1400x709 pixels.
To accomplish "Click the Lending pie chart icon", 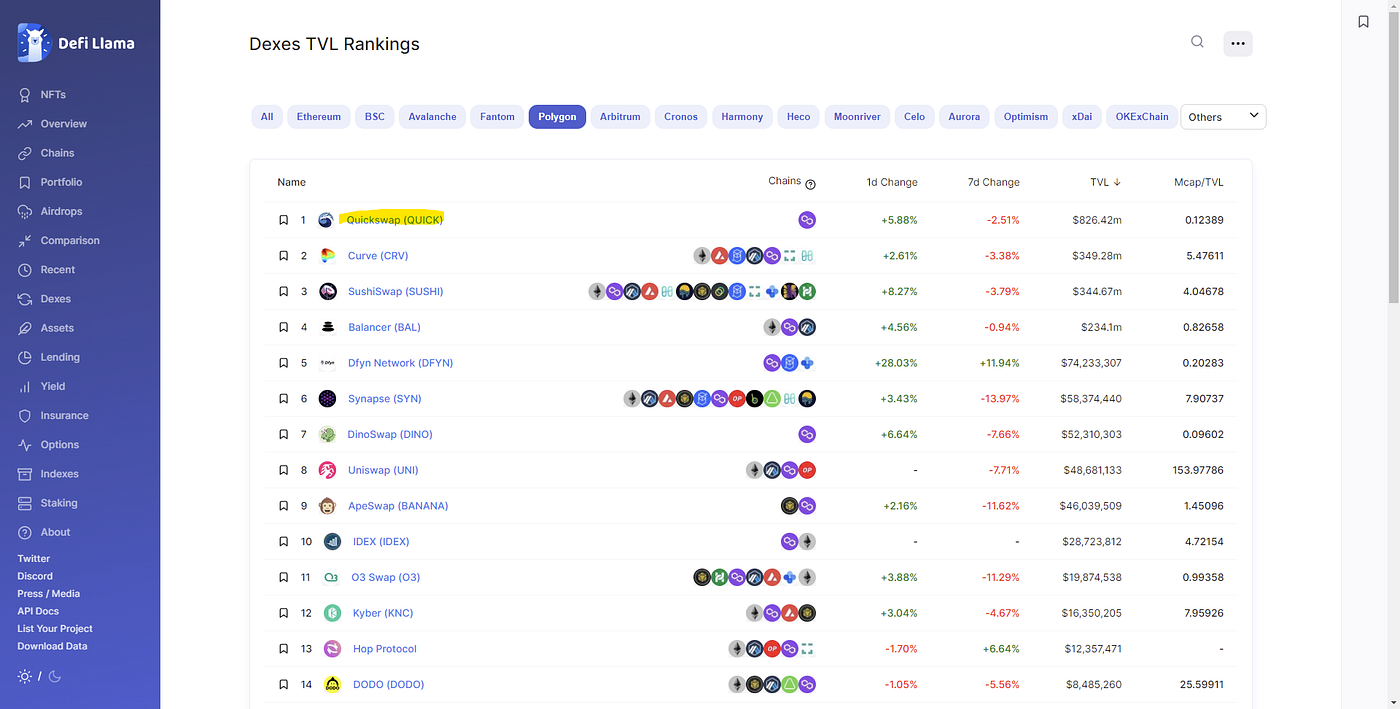I will pyautogui.click(x=25, y=357).
